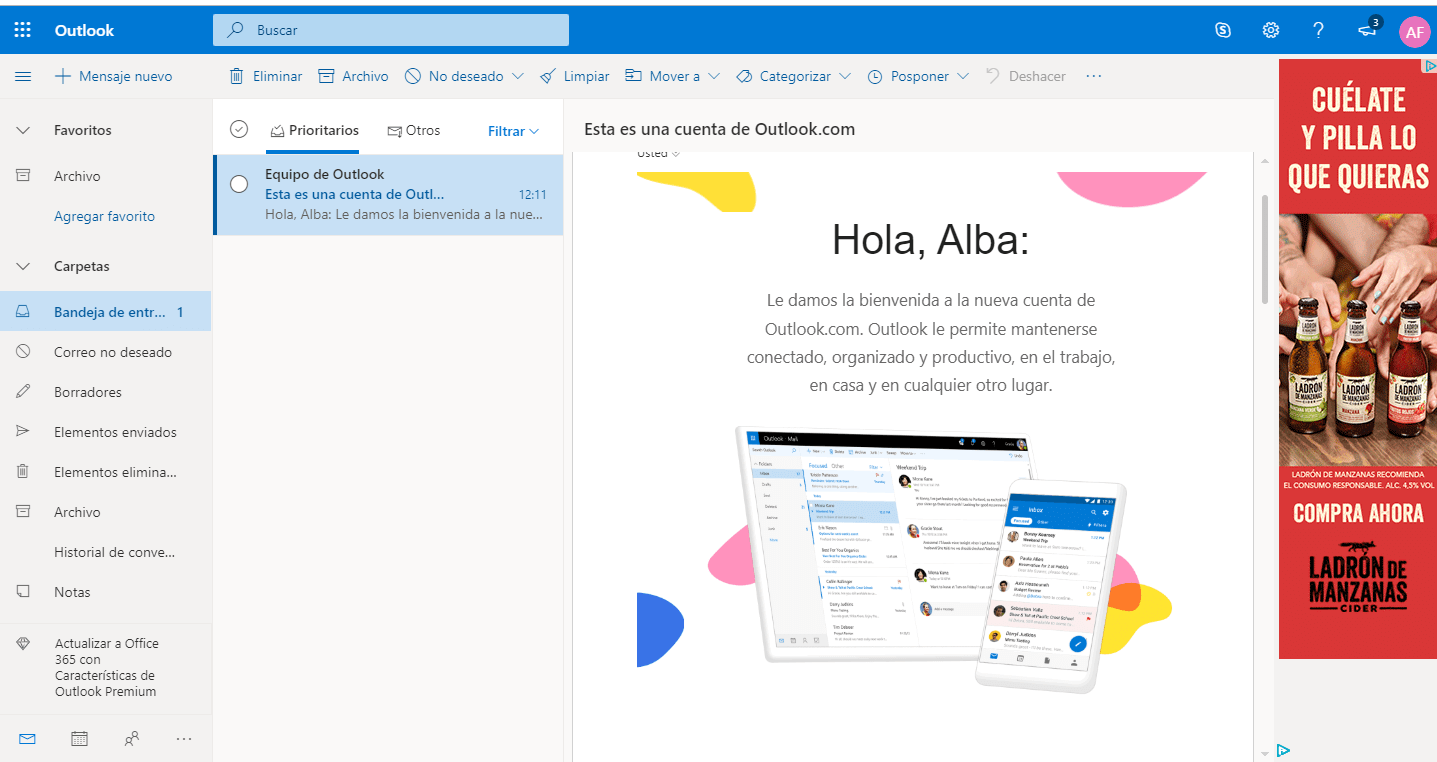
Task: Open the Esta es una cuenta message
Action: (388, 195)
